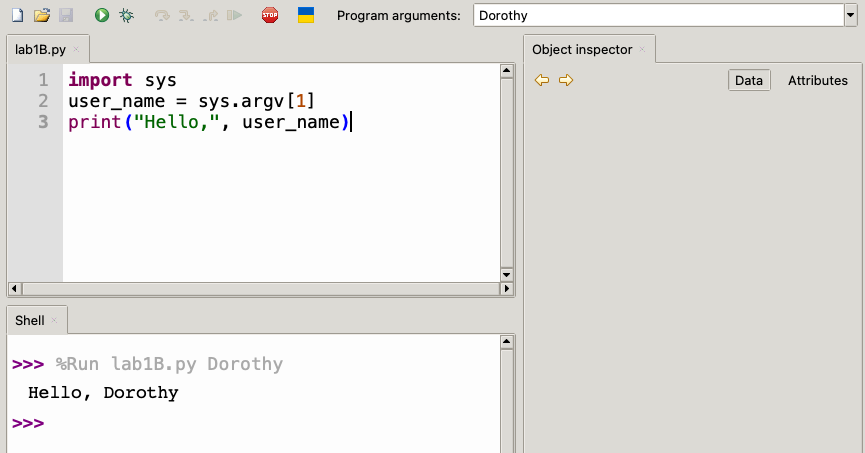Expand the Program arguments dropdown arrow
Viewport: 865px width, 453px height.
[x=850, y=15]
